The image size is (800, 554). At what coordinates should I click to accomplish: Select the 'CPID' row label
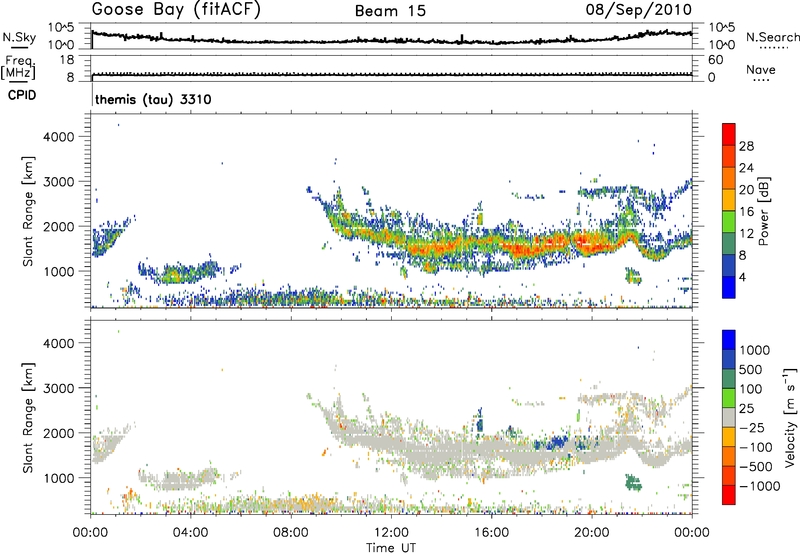pyautogui.click(x=22, y=95)
